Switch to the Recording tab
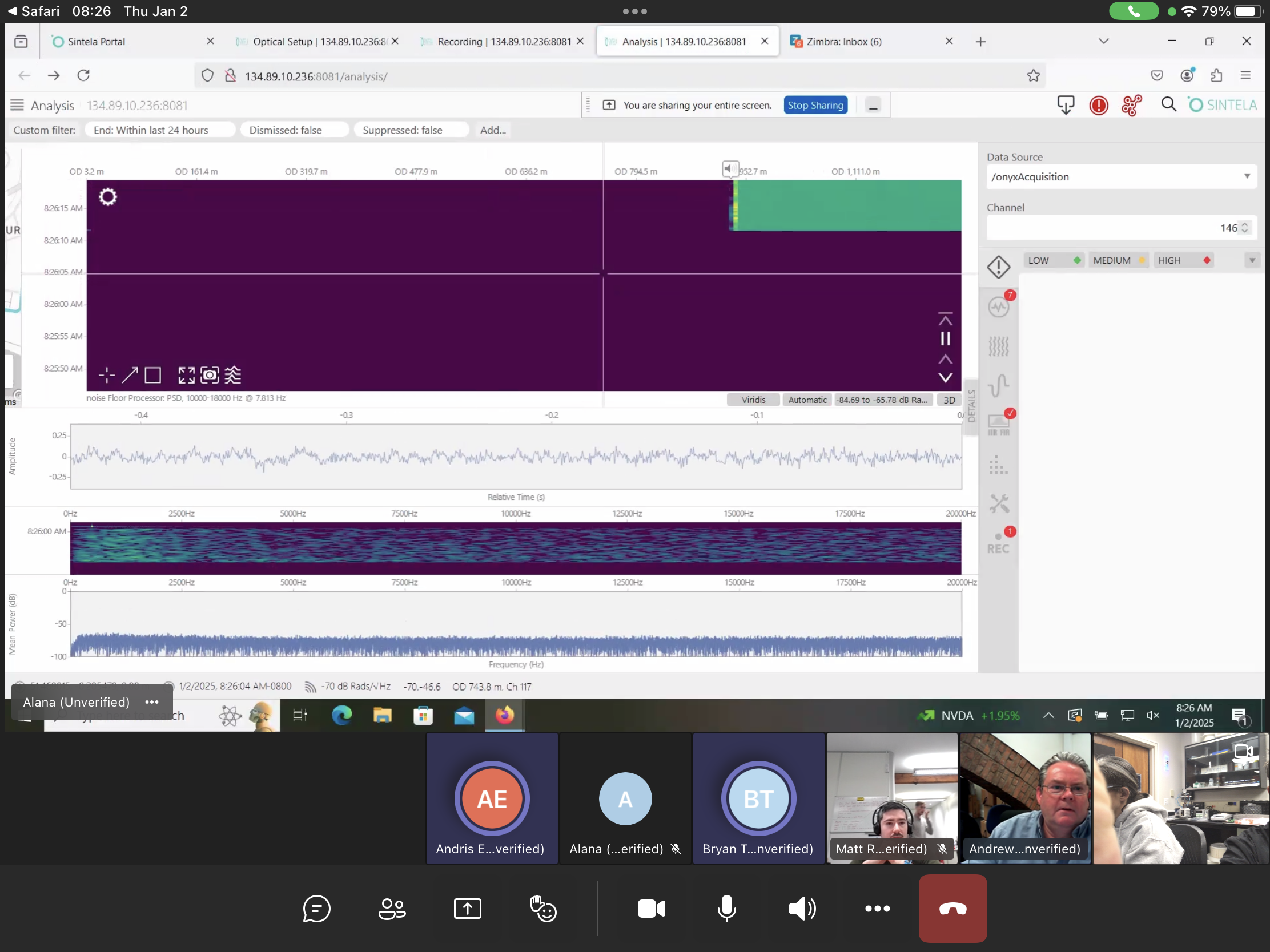The width and height of the screenshot is (1270, 952). click(501, 41)
